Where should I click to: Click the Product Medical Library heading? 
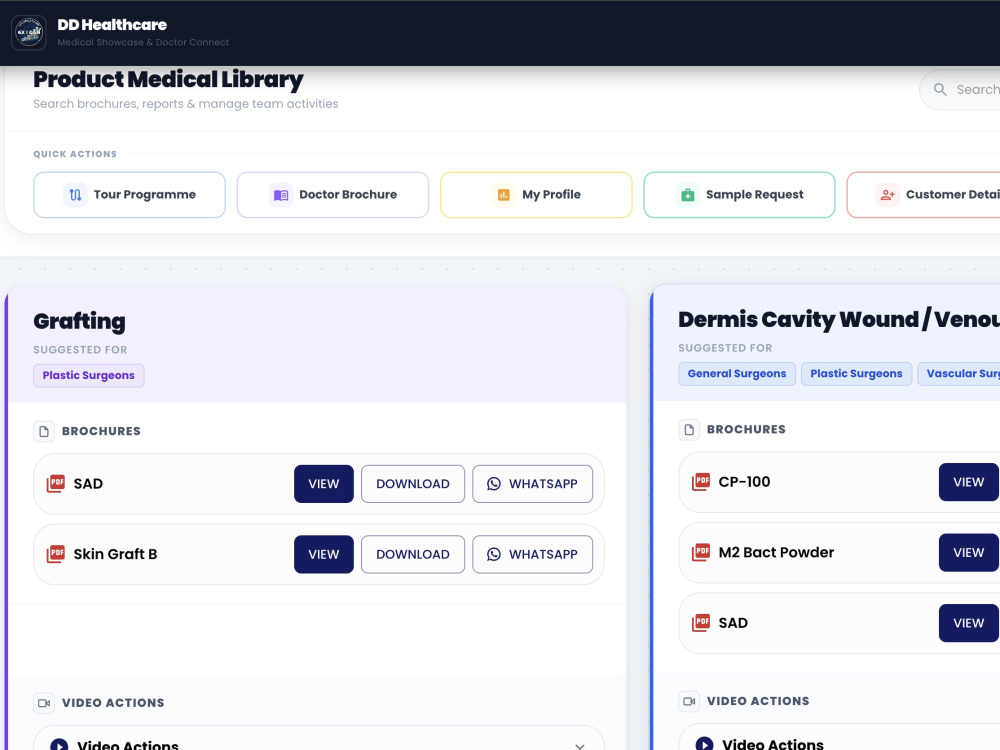[168, 80]
